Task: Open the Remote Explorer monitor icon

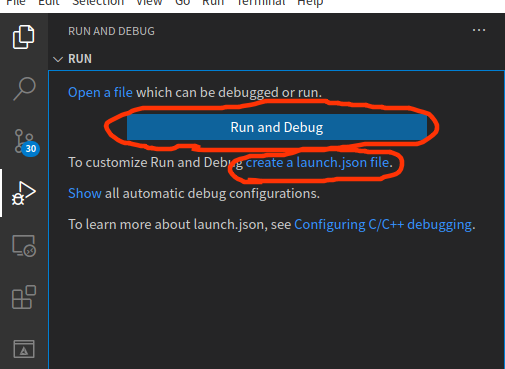Action: [24, 246]
